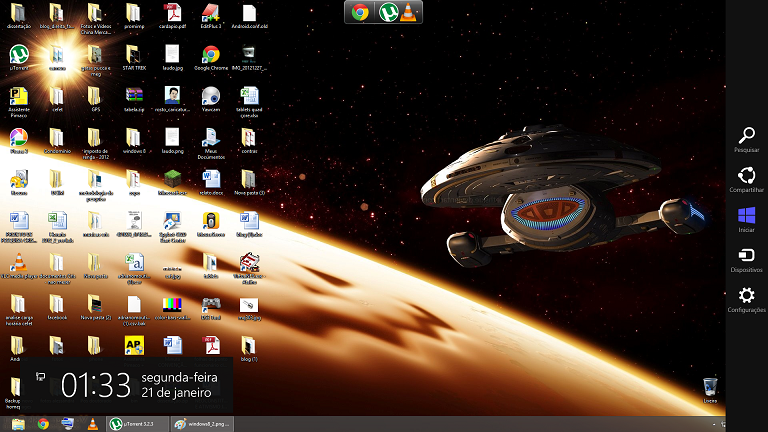The height and width of the screenshot is (432, 768).
Task: Open Android.conf.old file
Action: [x=249, y=16]
